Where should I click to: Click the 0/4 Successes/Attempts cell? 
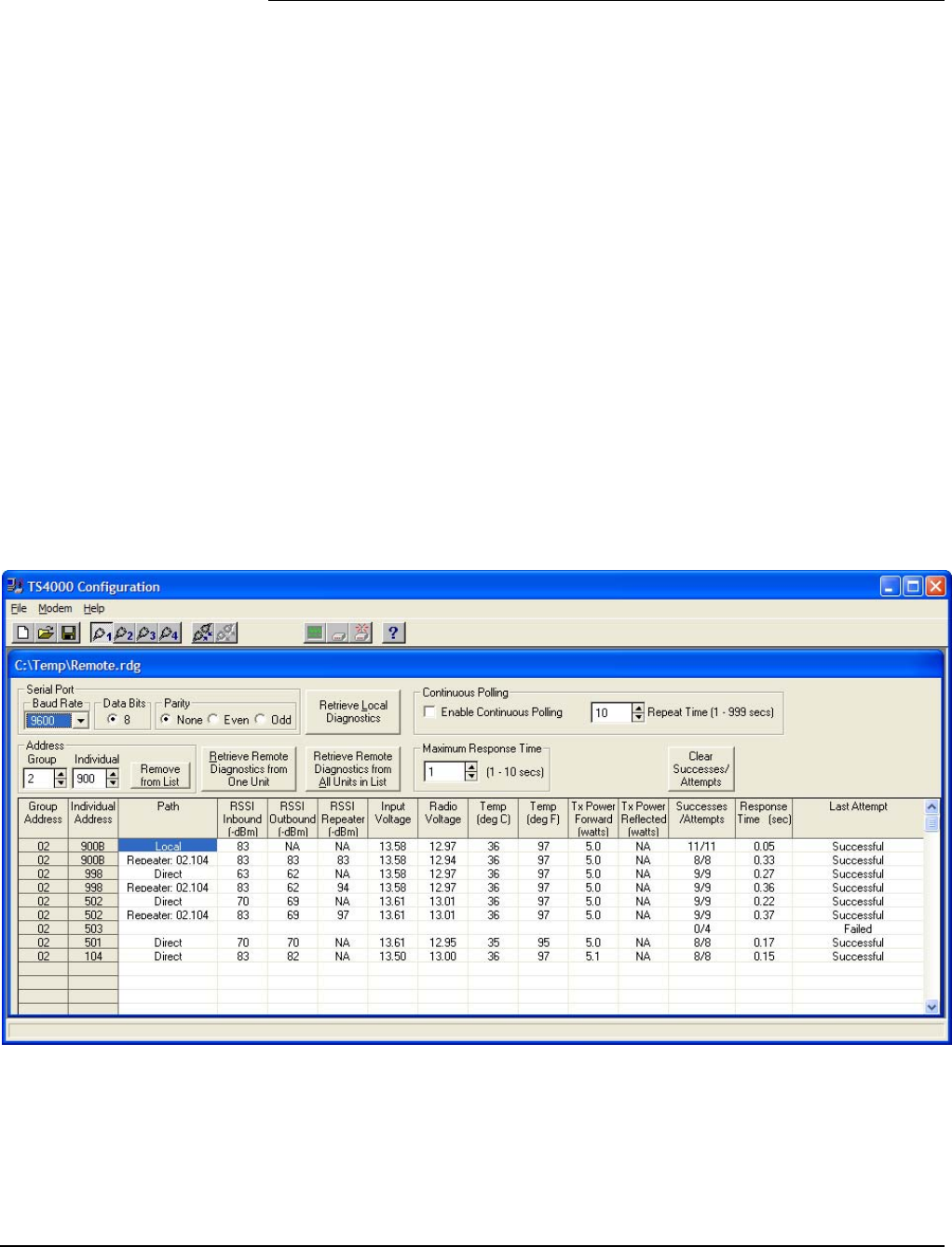(701, 928)
